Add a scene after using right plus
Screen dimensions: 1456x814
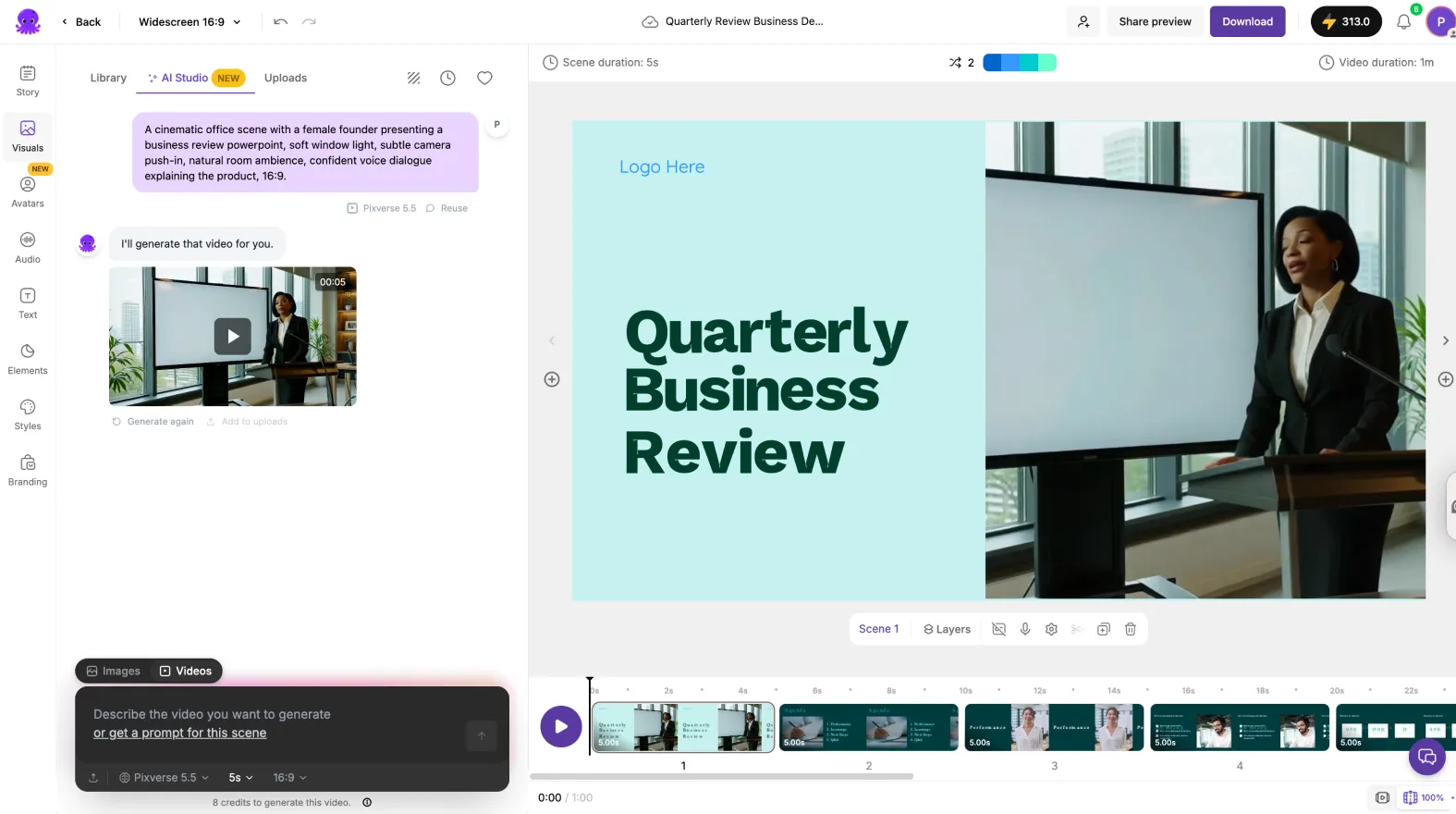(1446, 379)
